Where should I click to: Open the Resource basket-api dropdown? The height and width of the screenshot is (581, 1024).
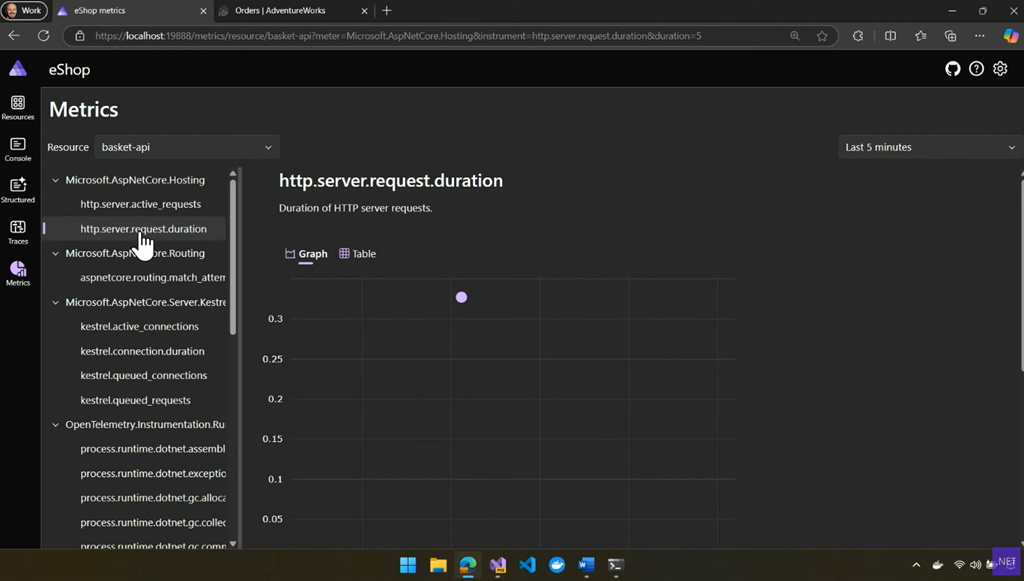click(187, 147)
